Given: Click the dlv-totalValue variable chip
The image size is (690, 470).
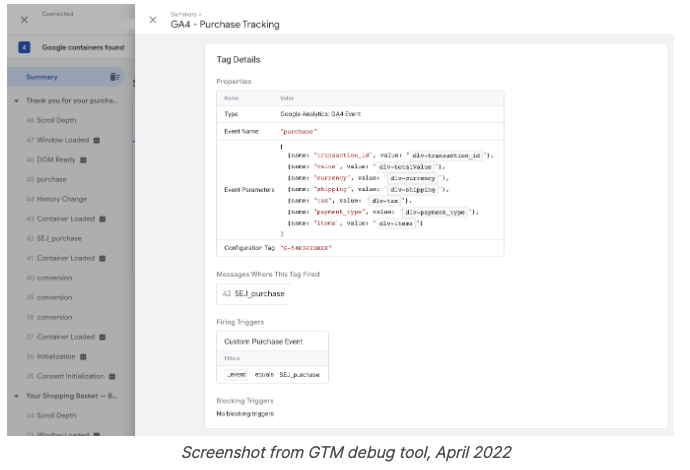Looking at the screenshot, I should pos(405,167).
